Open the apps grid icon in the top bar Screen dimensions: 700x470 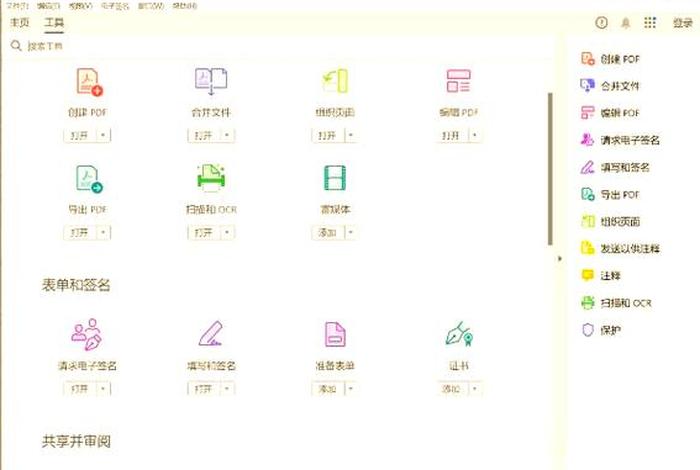pyautogui.click(x=650, y=22)
